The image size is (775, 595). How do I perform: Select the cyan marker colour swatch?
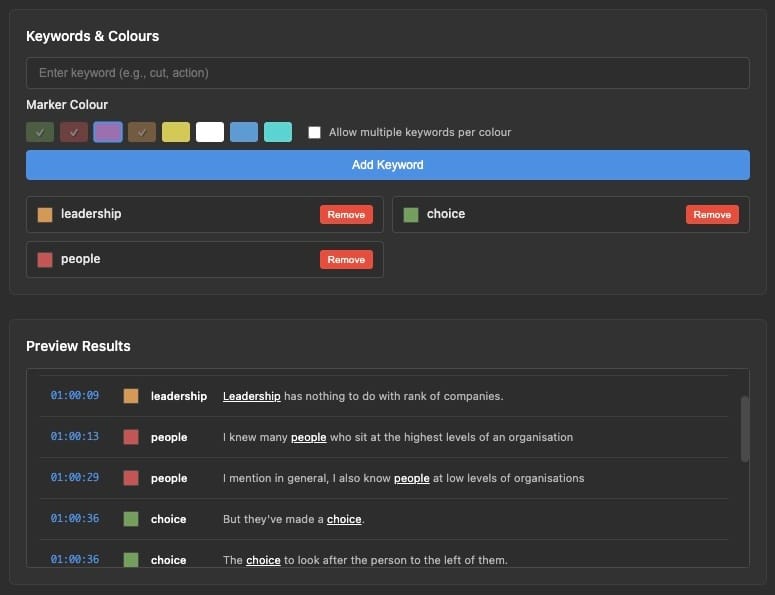click(x=278, y=132)
